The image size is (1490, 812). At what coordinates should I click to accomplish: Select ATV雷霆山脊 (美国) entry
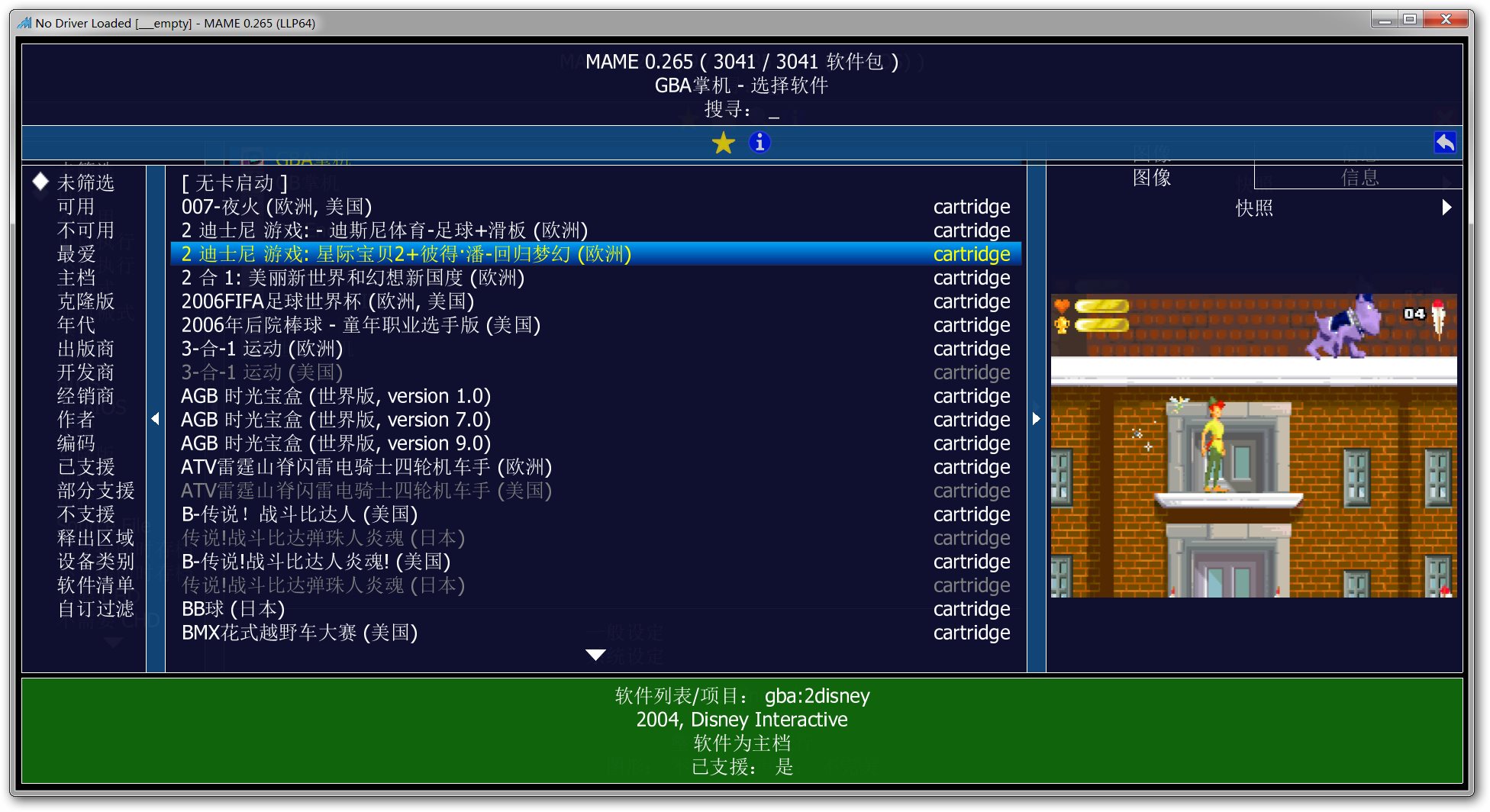596,491
